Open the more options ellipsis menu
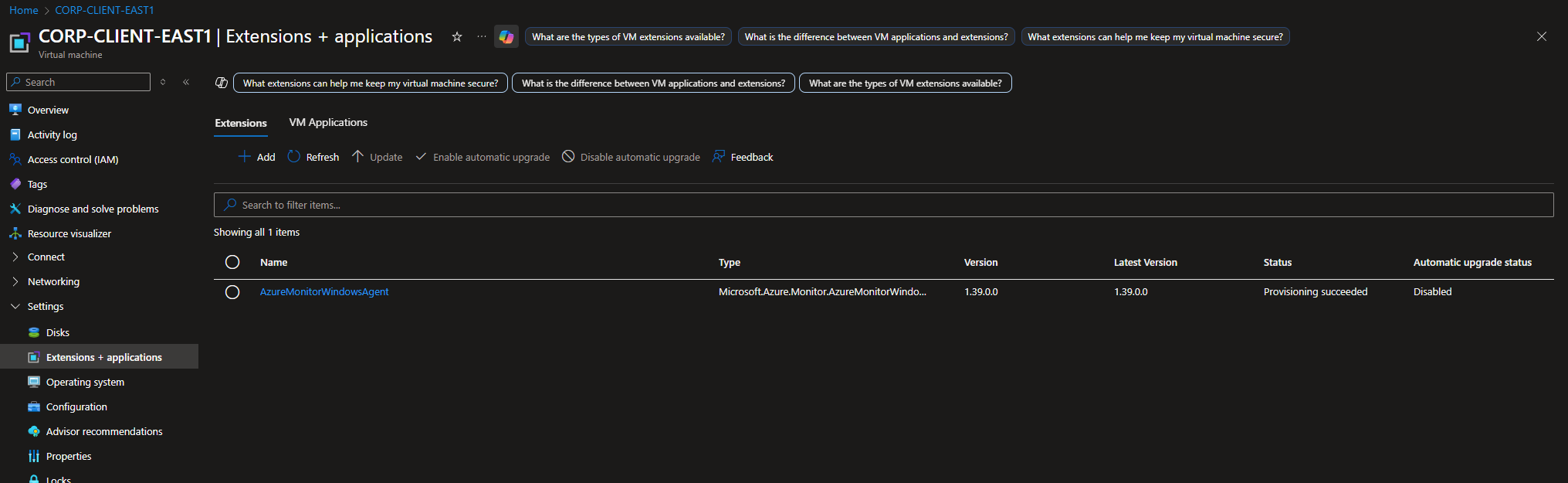 pyautogui.click(x=482, y=36)
